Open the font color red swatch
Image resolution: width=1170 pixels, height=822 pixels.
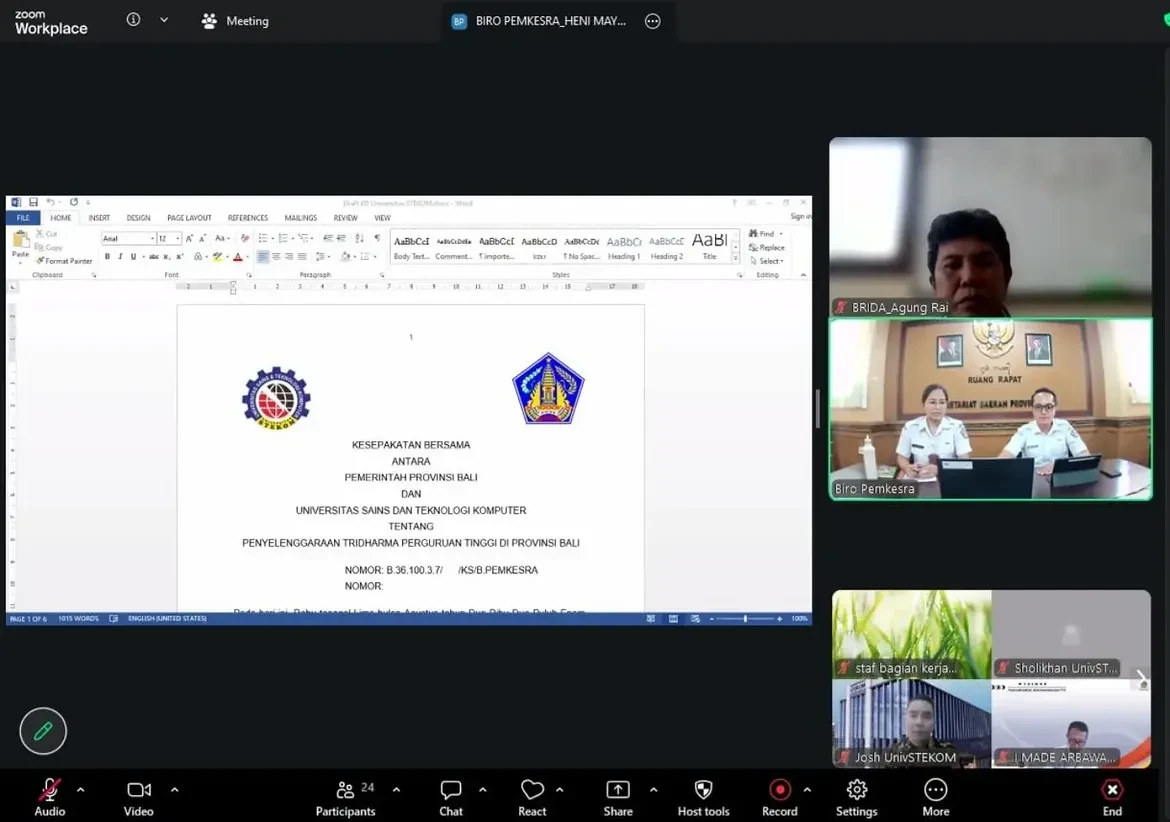[x=238, y=257]
